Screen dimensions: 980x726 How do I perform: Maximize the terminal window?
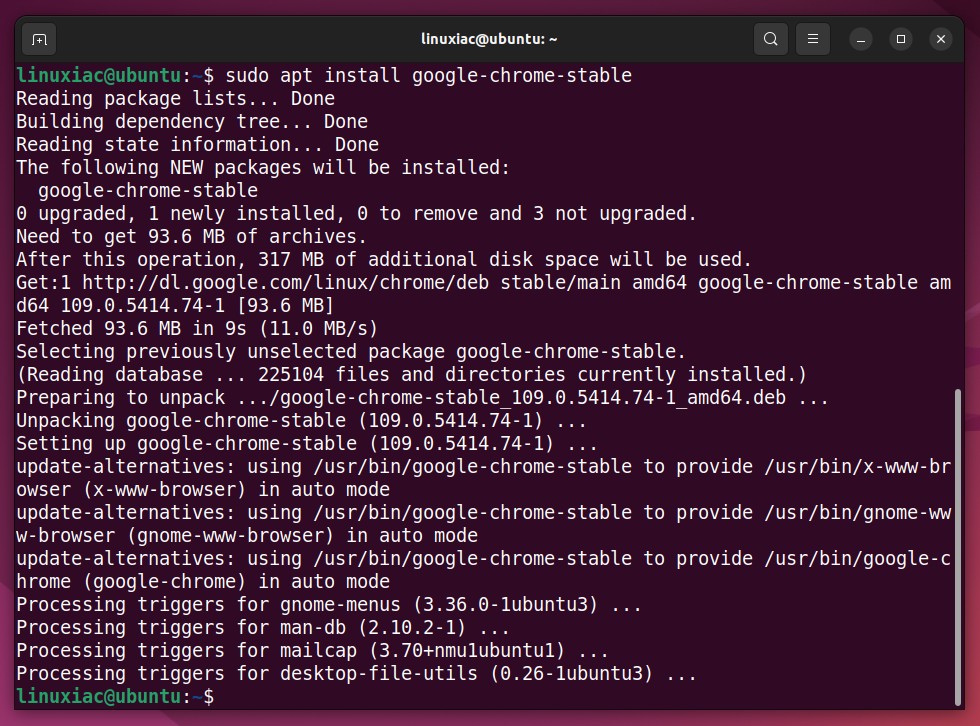[901, 39]
